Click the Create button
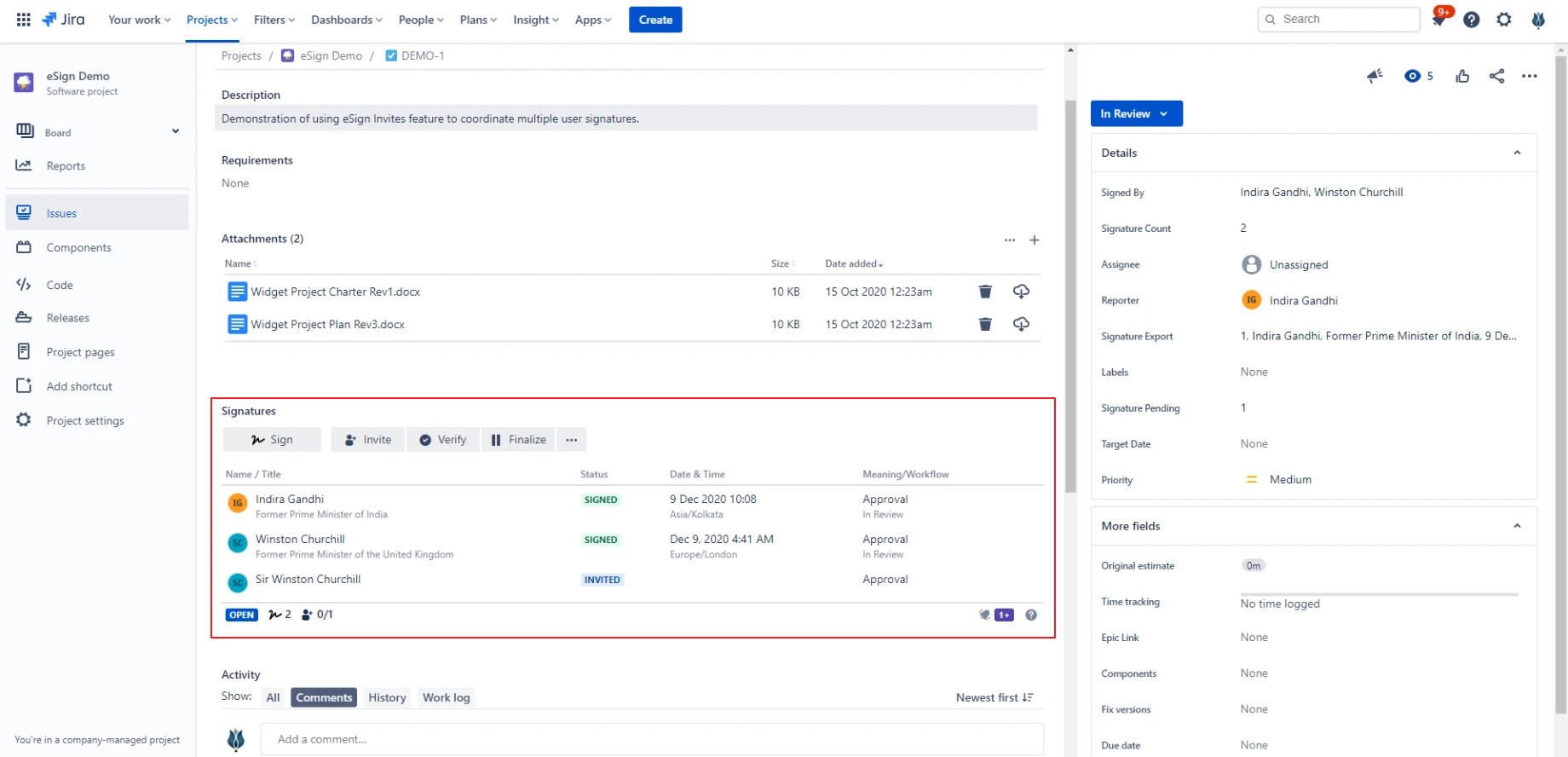1568x757 pixels. [x=655, y=20]
